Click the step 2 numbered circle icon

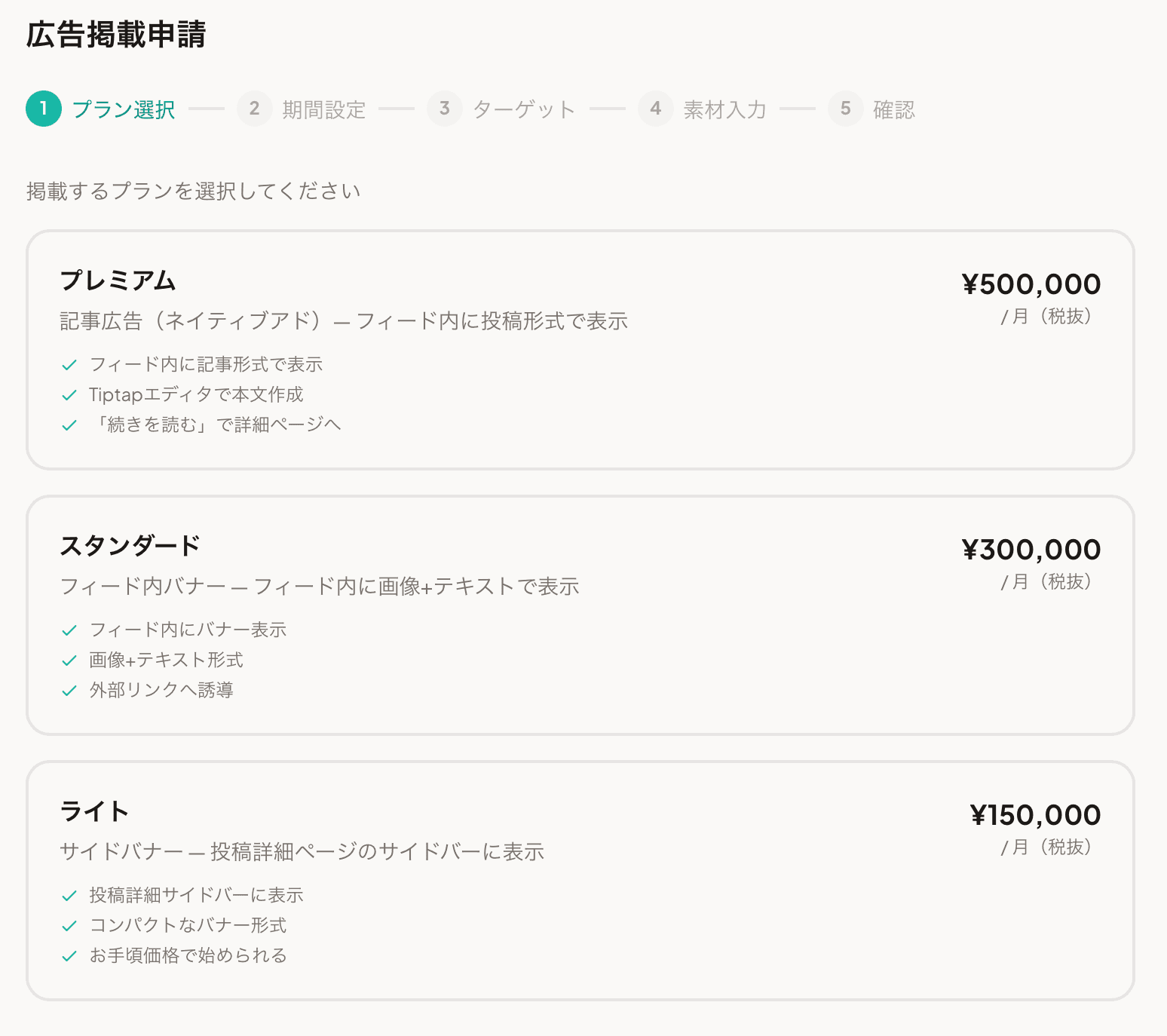pyautogui.click(x=254, y=109)
